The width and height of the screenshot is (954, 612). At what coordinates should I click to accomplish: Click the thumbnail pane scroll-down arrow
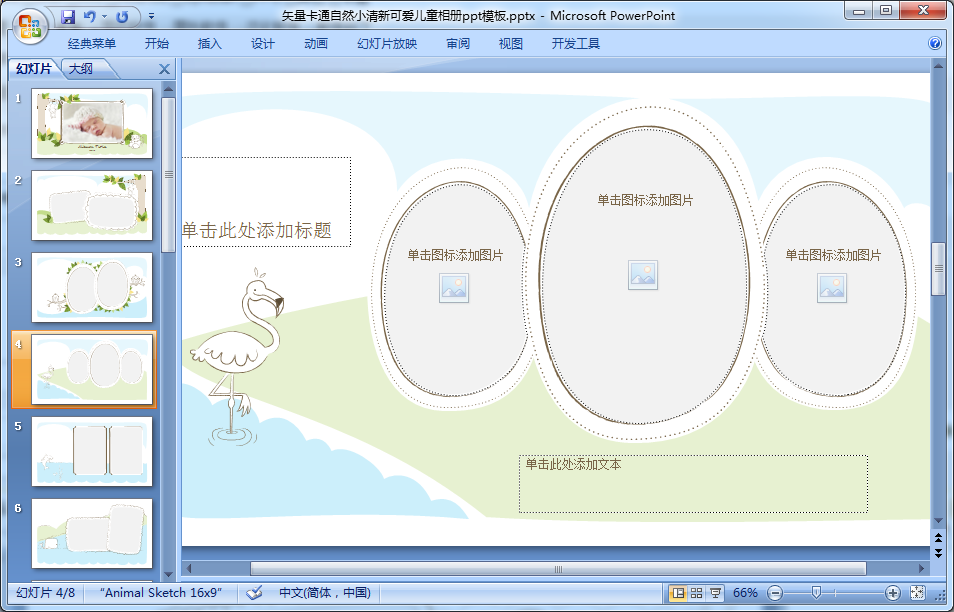(x=169, y=574)
